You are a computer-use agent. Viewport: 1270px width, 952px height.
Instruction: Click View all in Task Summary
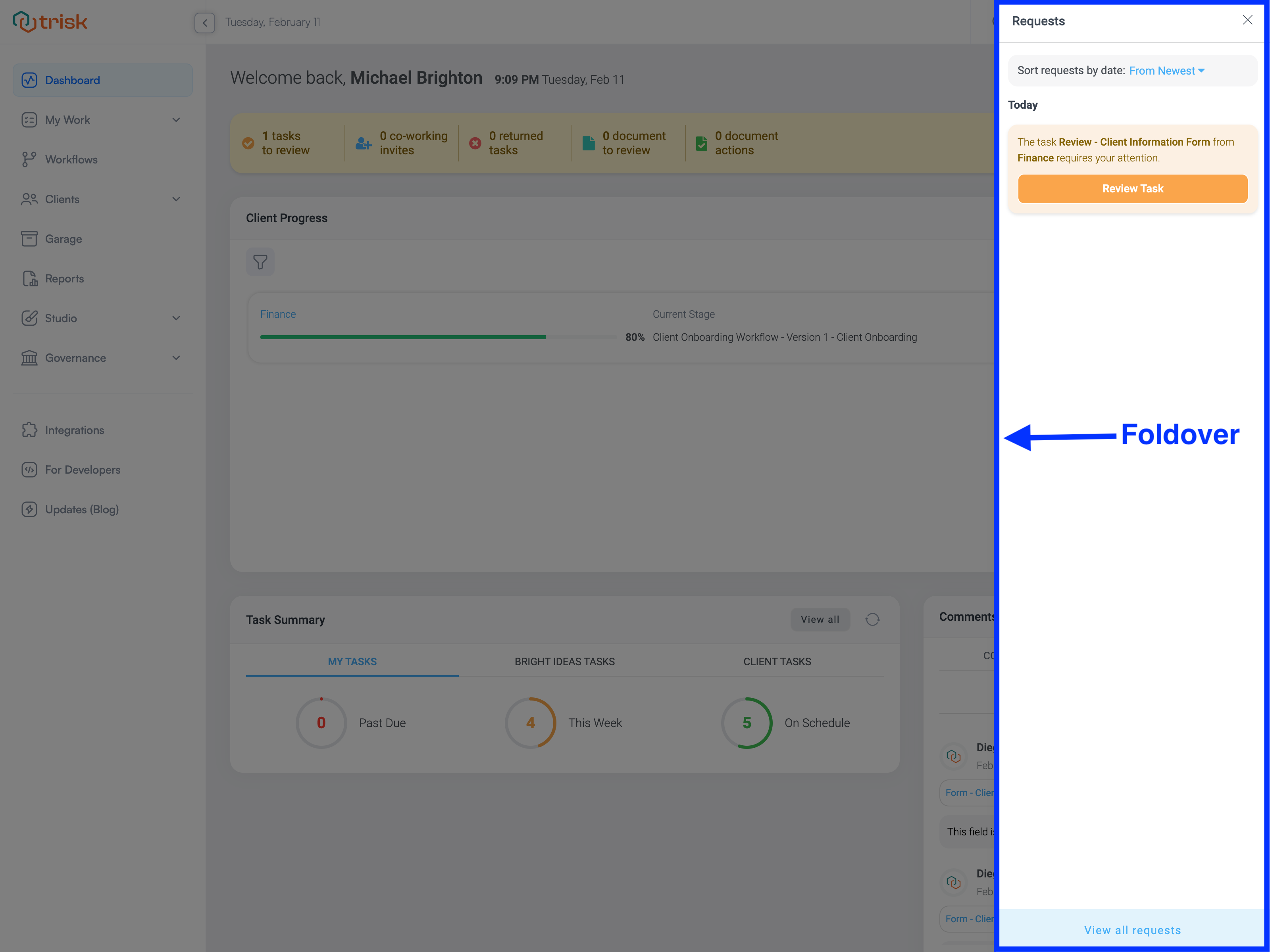[x=820, y=620]
